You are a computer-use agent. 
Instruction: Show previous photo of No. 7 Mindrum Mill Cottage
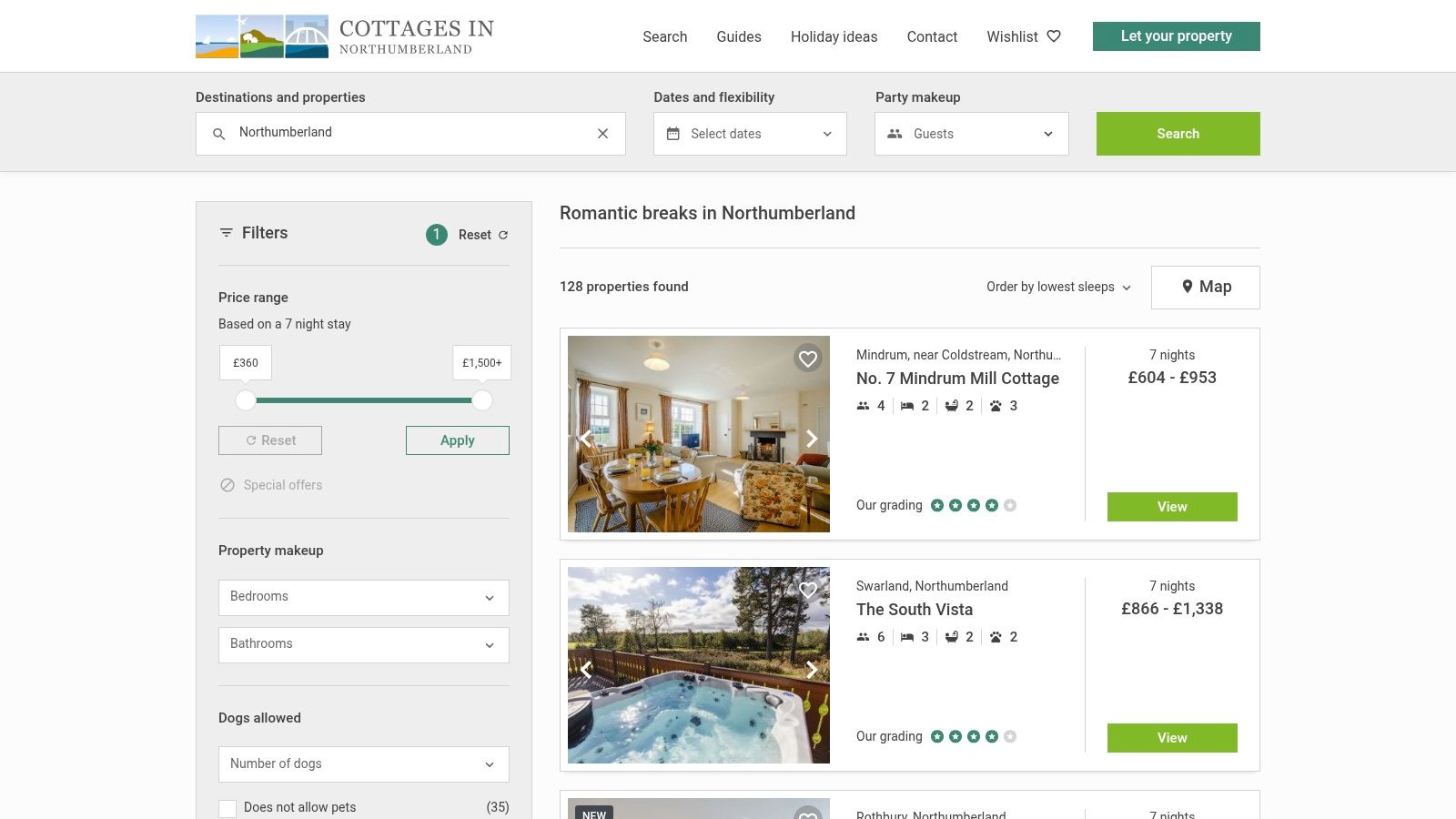(586, 439)
